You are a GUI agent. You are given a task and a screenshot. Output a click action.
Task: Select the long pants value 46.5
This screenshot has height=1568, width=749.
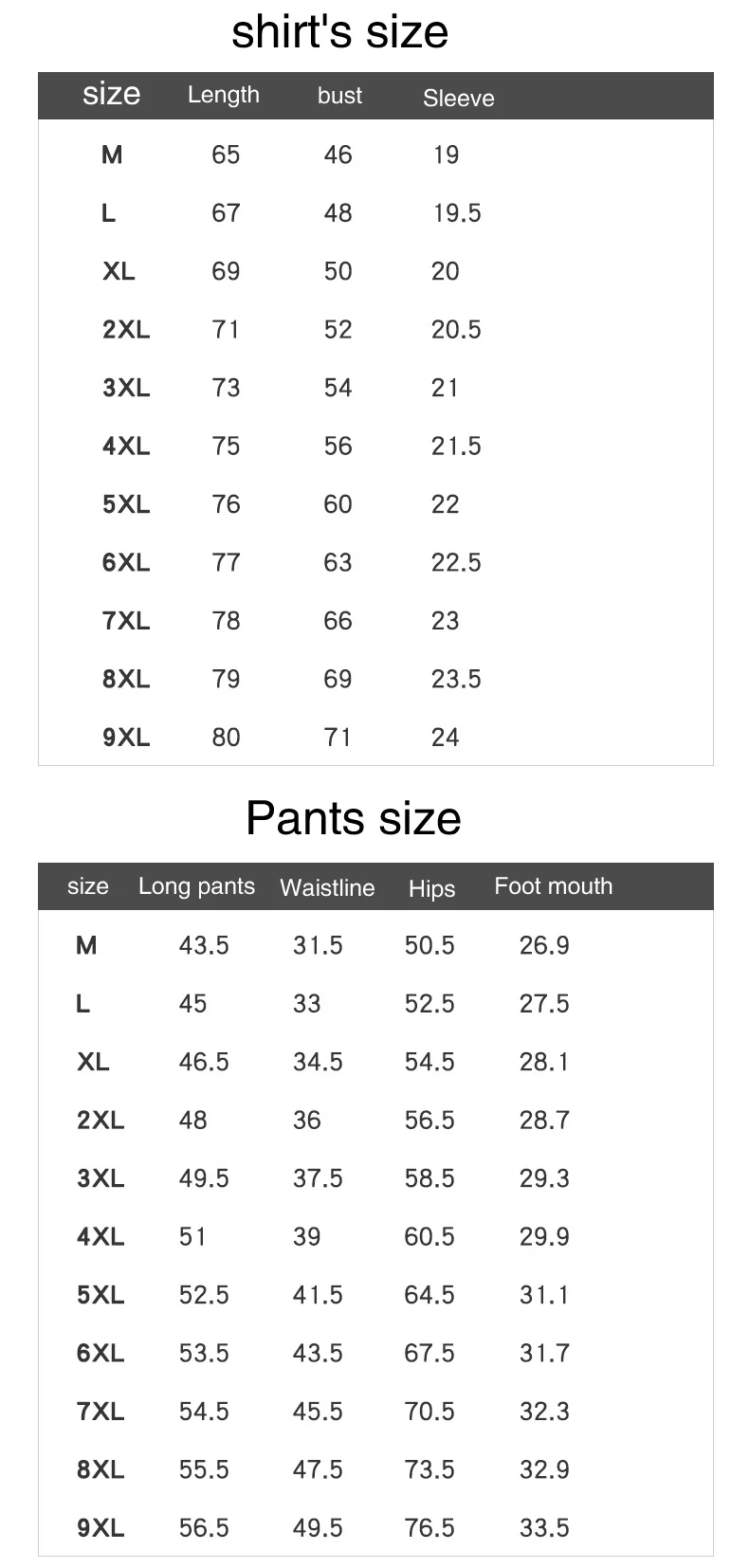coord(204,1062)
